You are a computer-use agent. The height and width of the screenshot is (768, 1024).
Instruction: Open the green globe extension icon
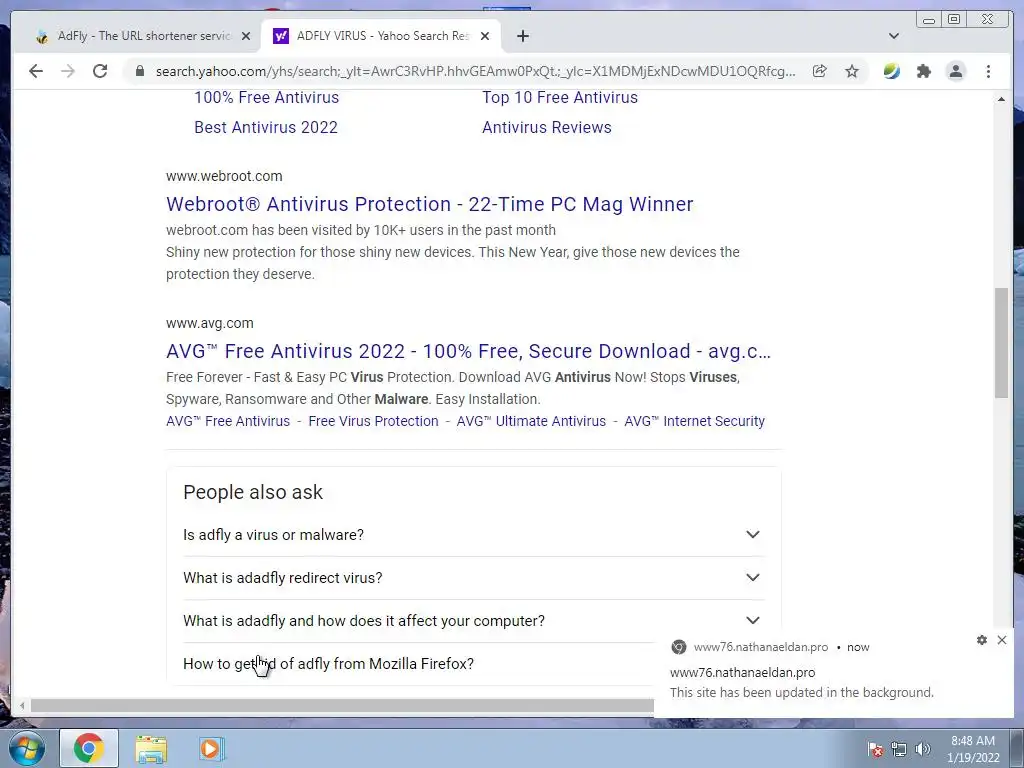click(x=891, y=71)
